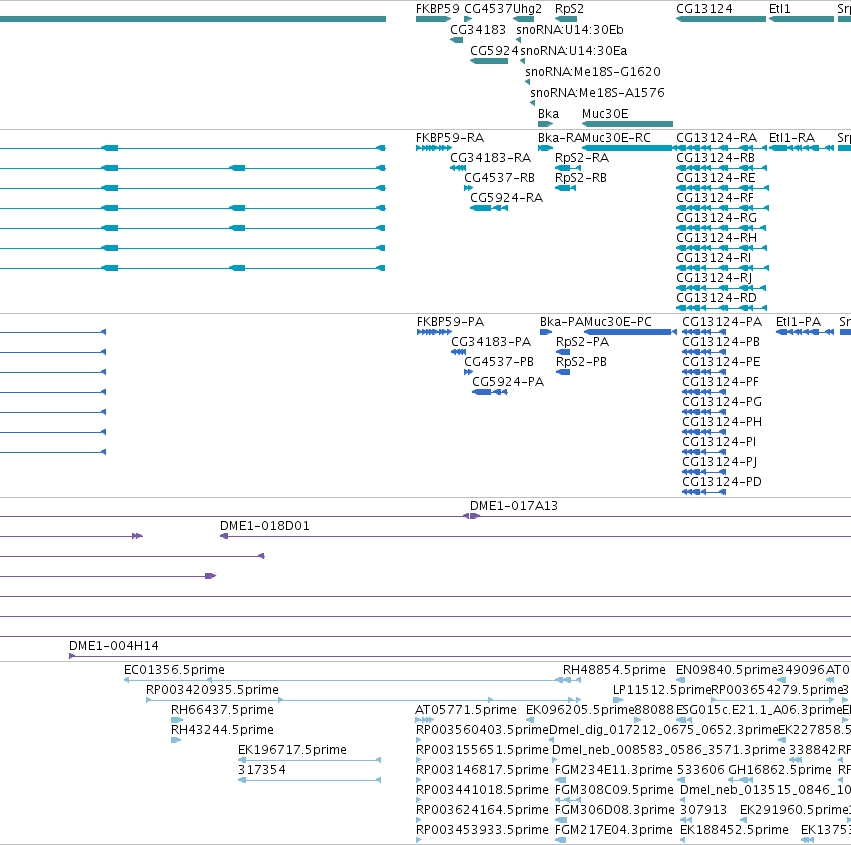
Task: Select the CG13124-RH transcript label
Action: 716,238
